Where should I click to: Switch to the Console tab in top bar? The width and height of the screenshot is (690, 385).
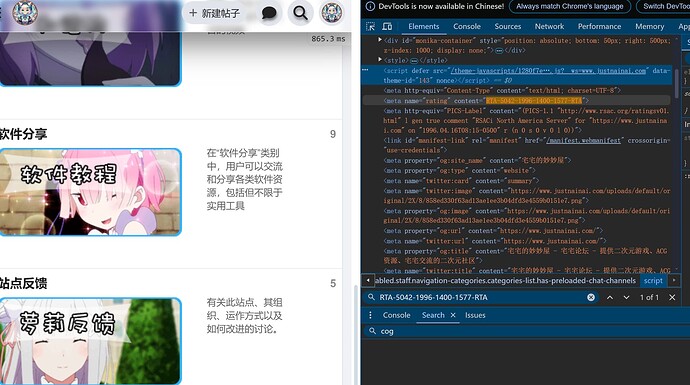coord(467,26)
